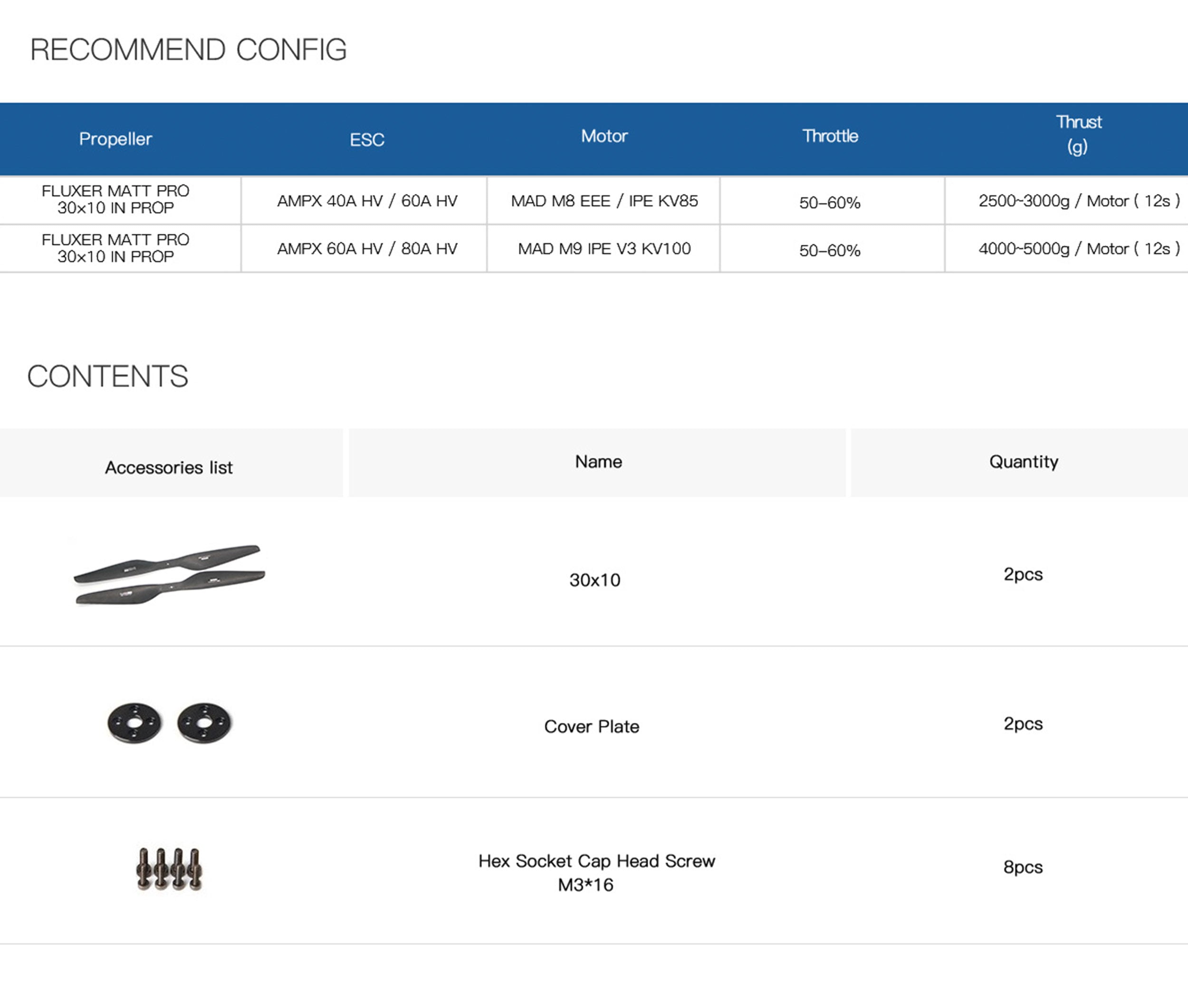Click the Hex Socket Cap Head Screw text

click(x=596, y=861)
